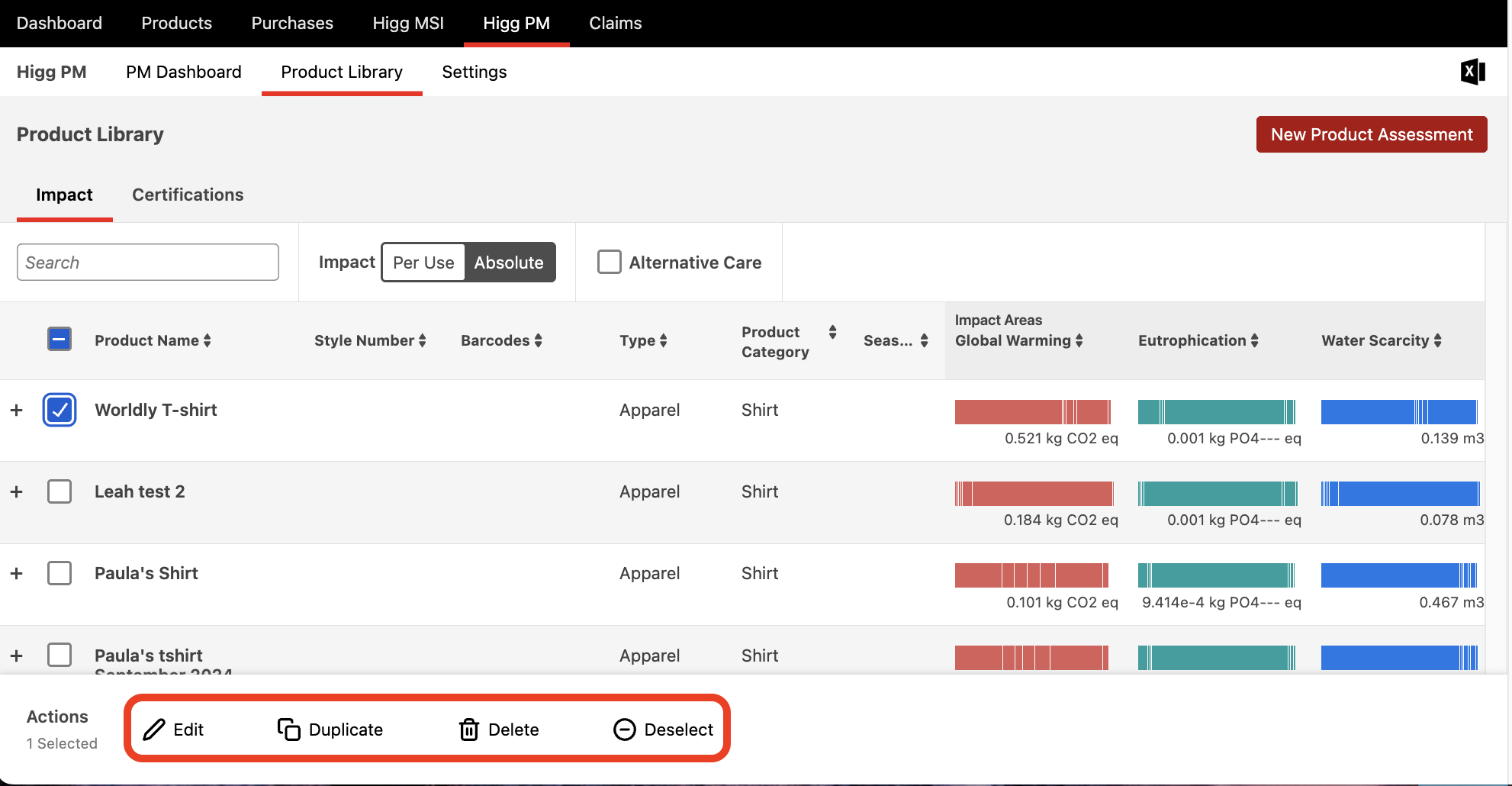
Task: Select the Paula's Shirt checkbox
Action: (60, 573)
